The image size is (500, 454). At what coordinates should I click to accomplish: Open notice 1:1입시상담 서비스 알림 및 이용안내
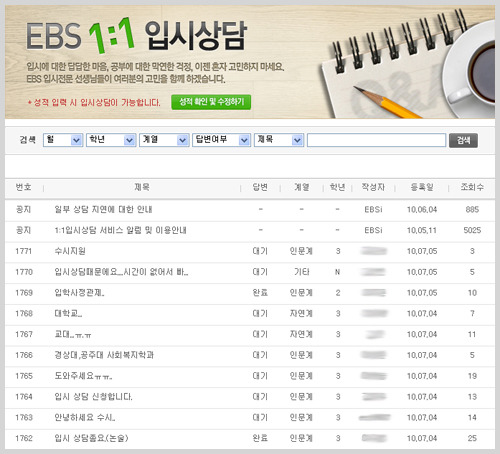tap(120, 230)
